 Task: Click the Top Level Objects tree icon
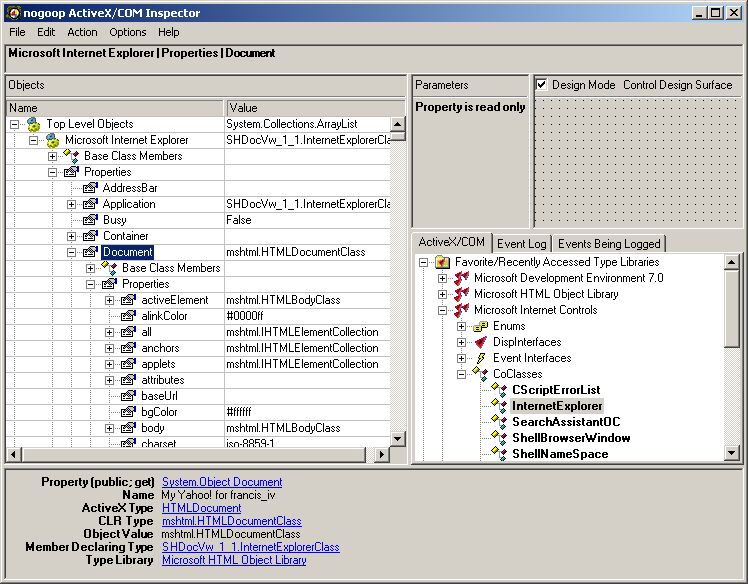click(33, 124)
